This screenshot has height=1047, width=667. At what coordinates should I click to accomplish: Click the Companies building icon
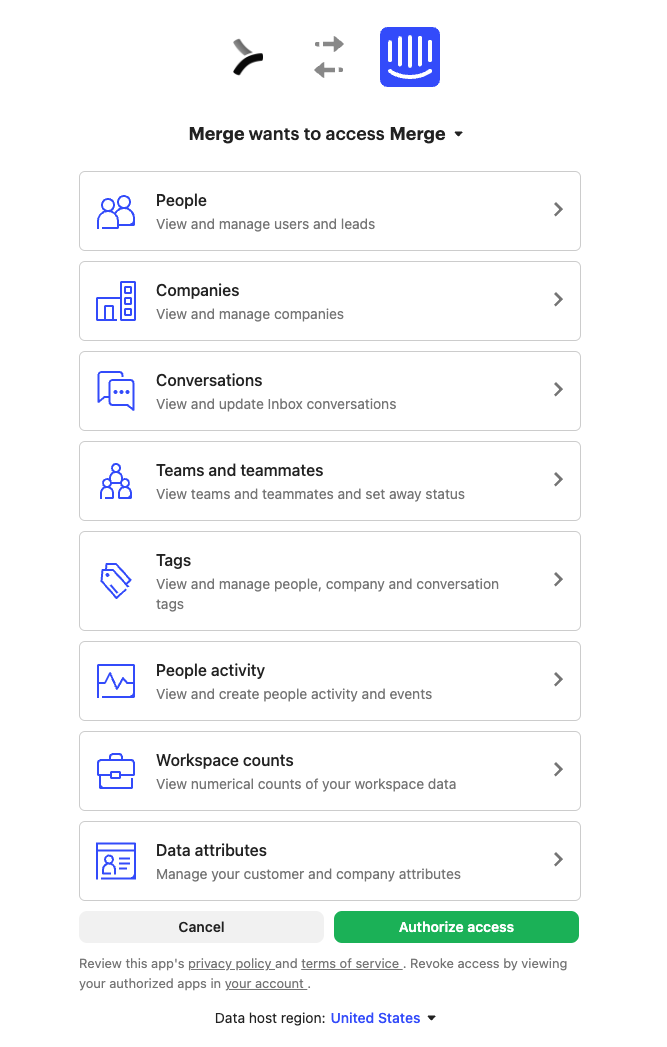coord(116,301)
